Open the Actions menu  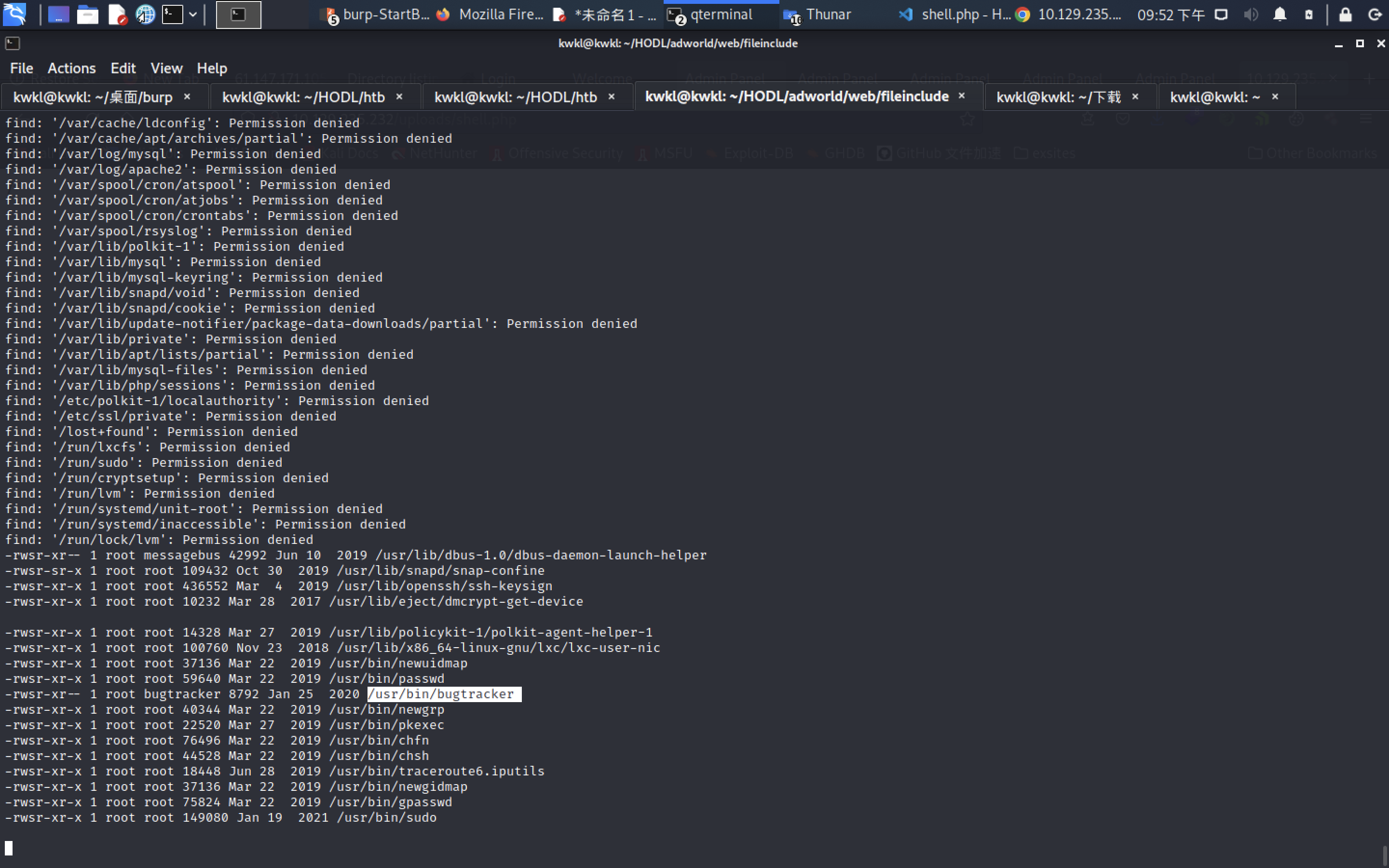pos(72,68)
